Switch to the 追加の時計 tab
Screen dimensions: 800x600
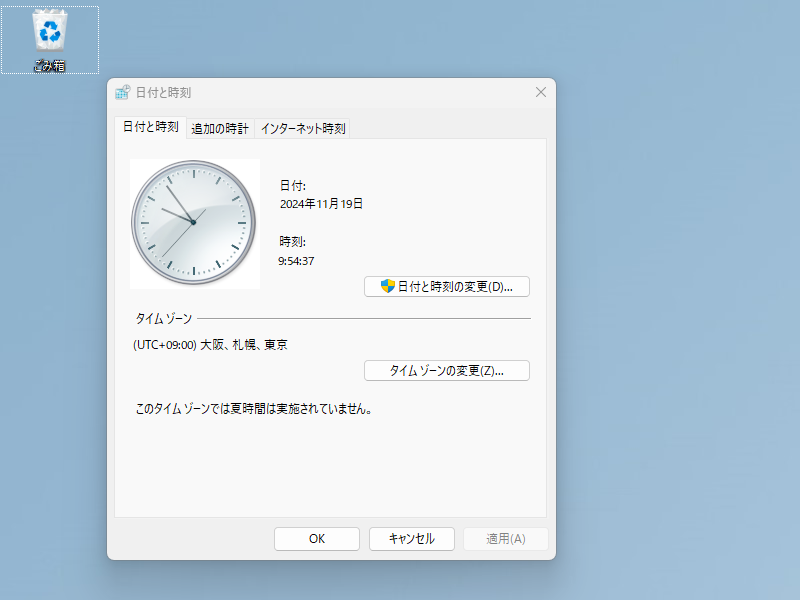220,128
